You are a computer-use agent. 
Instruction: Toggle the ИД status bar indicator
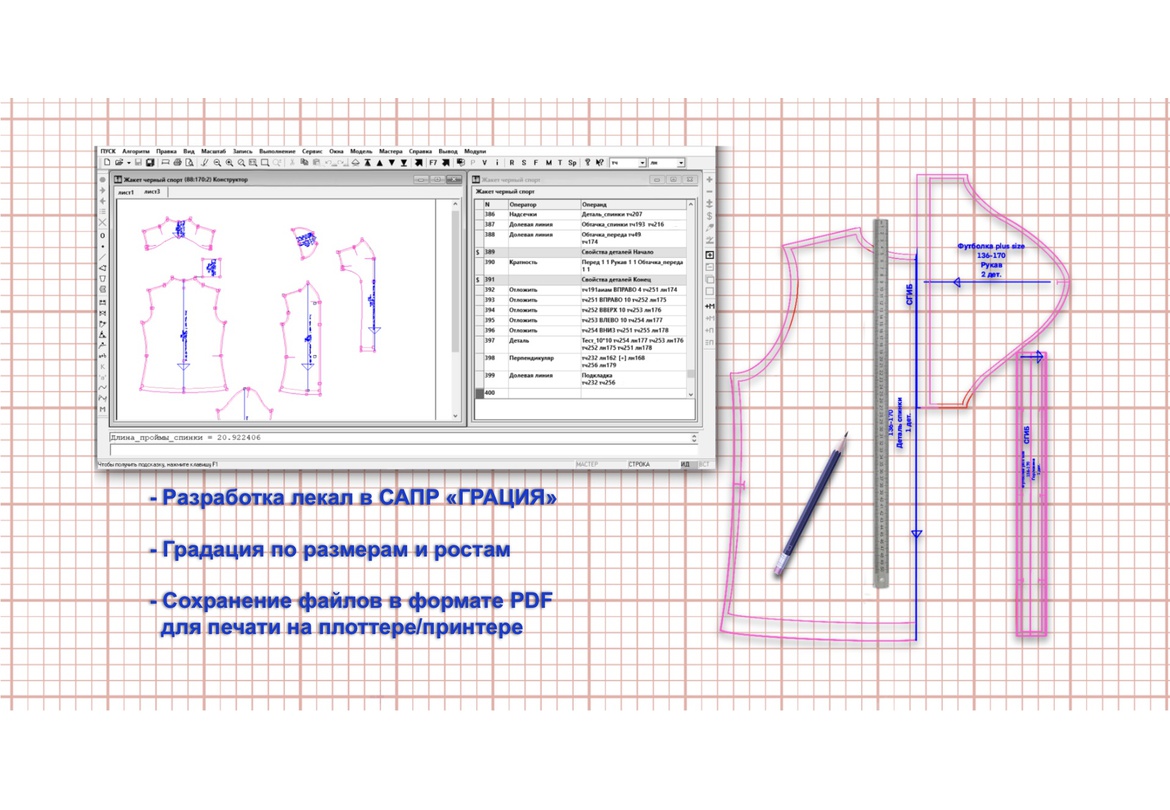686,465
